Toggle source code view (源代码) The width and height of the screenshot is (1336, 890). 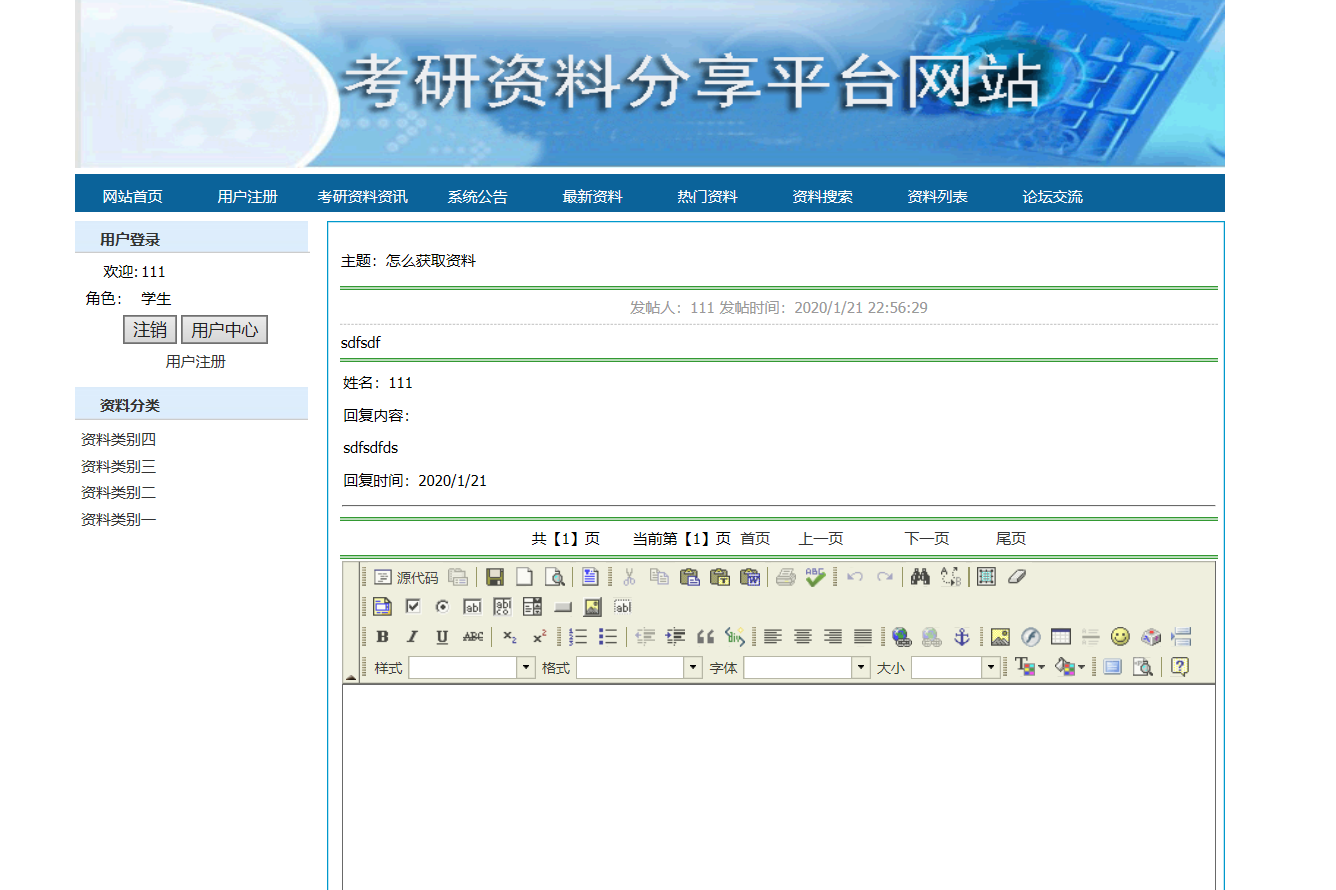coord(406,577)
